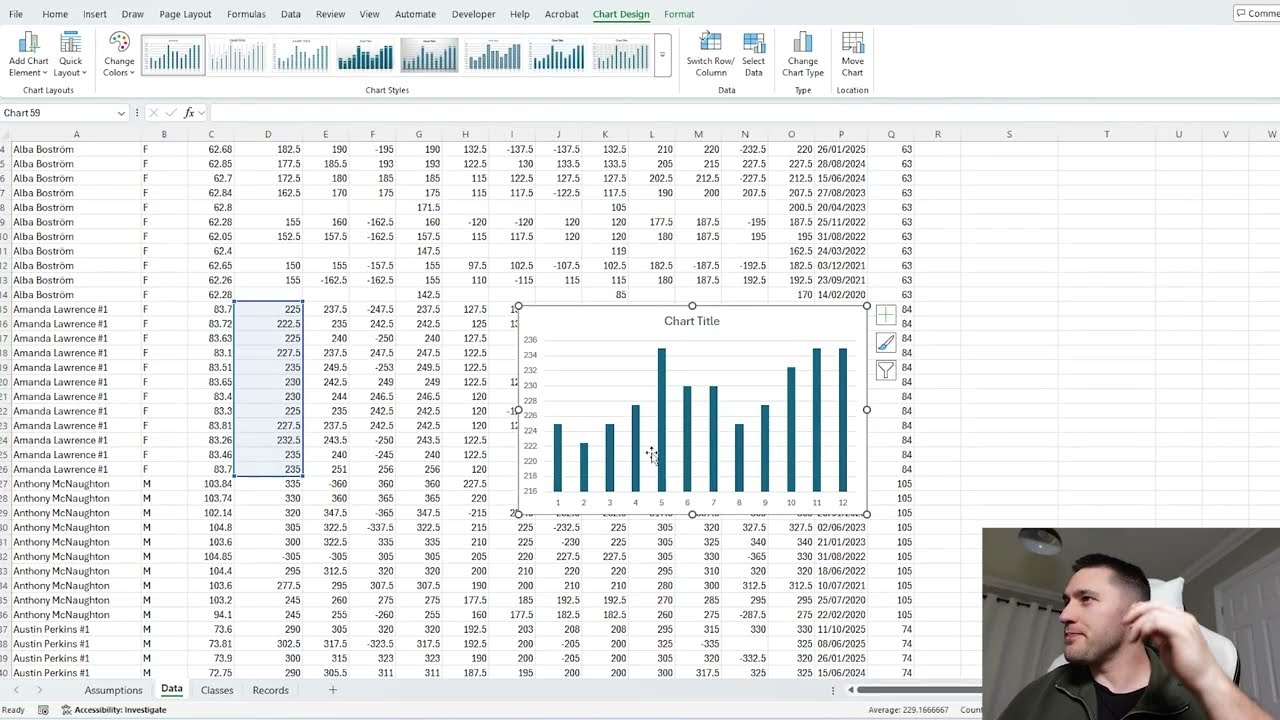Switch to the Insert tab

[95, 14]
